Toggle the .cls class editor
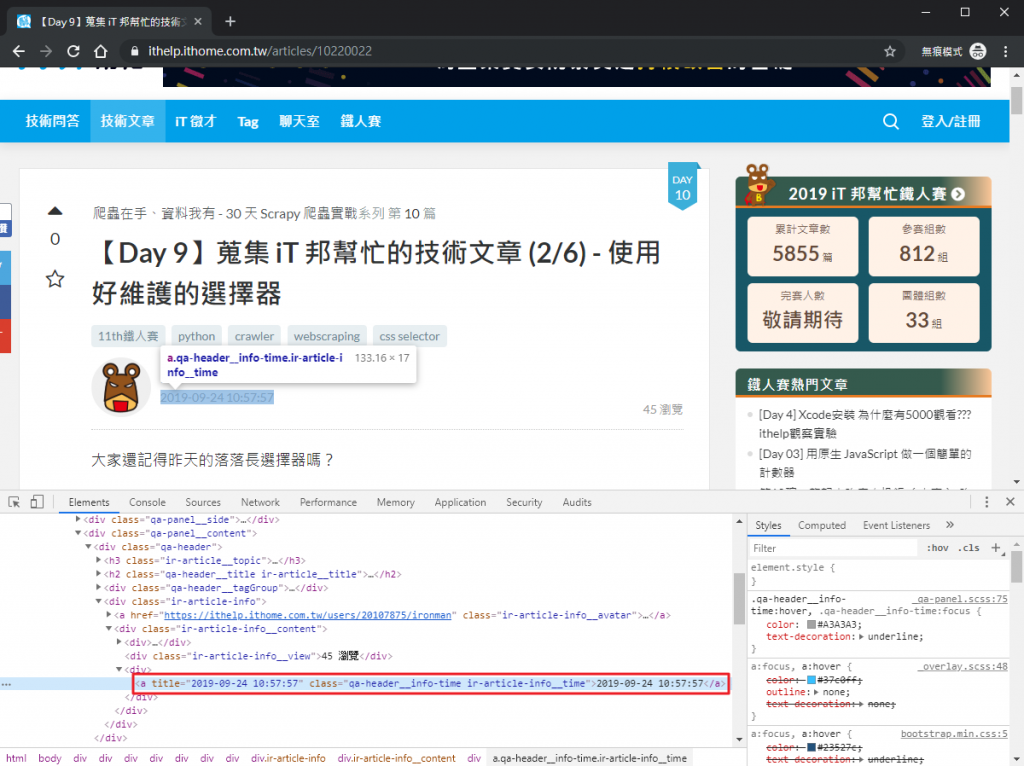This screenshot has width=1024, height=766. point(968,548)
